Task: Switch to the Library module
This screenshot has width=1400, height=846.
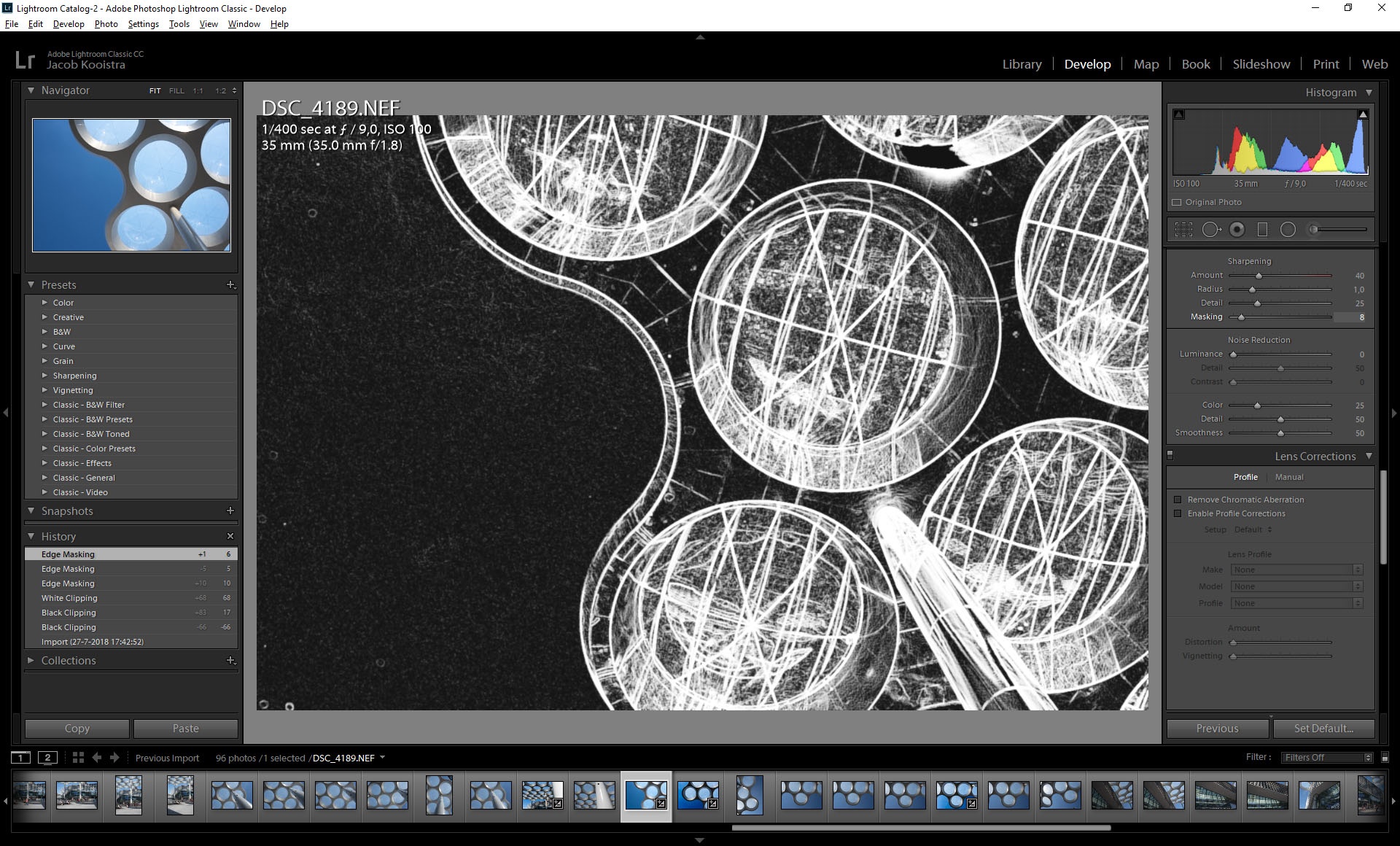Action: 1022,64
